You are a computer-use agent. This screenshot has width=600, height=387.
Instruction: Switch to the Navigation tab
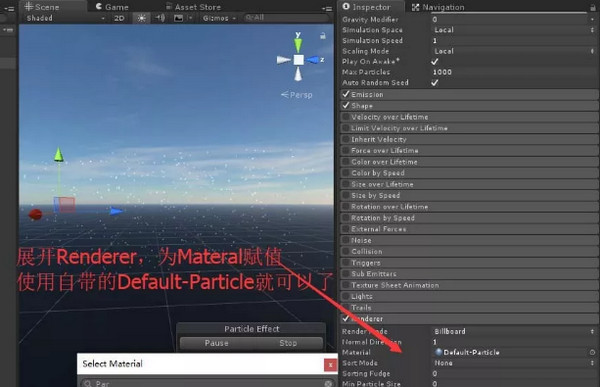[438, 7]
